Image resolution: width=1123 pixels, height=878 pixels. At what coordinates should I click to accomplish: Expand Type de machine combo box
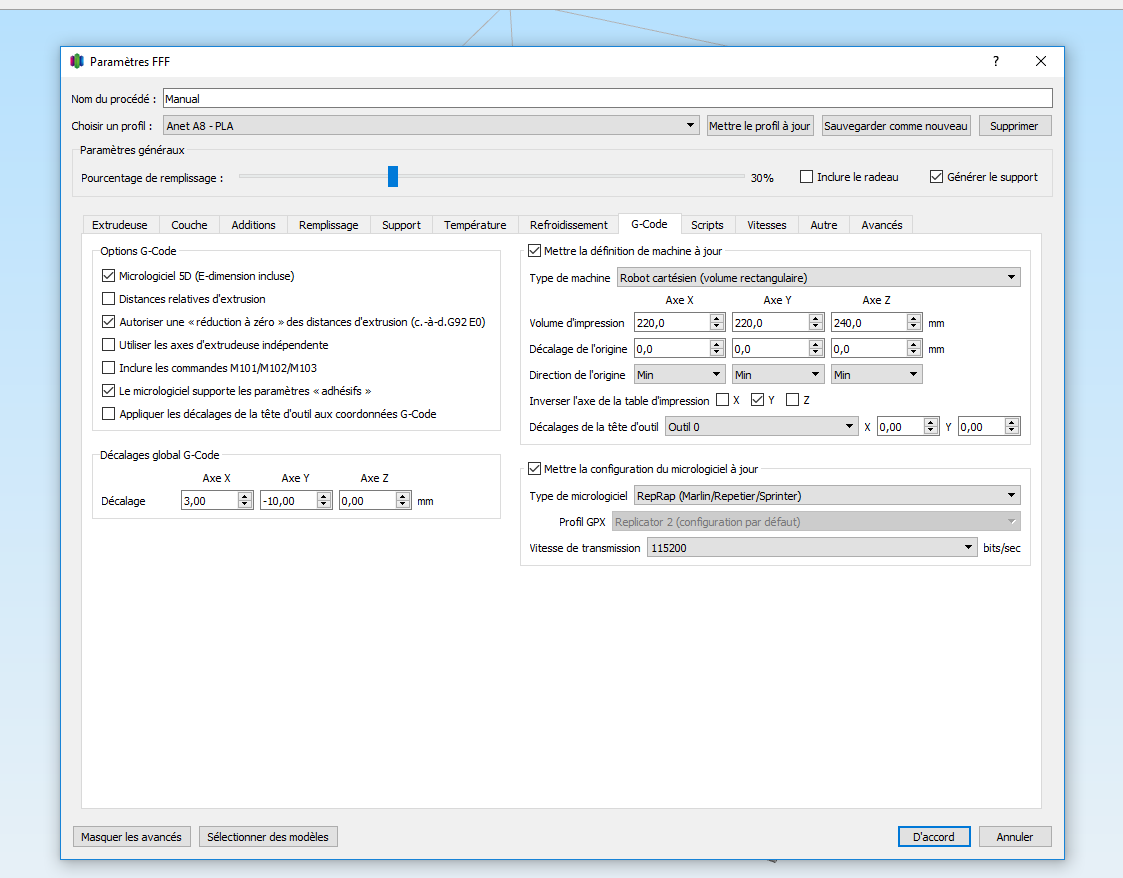(819, 277)
